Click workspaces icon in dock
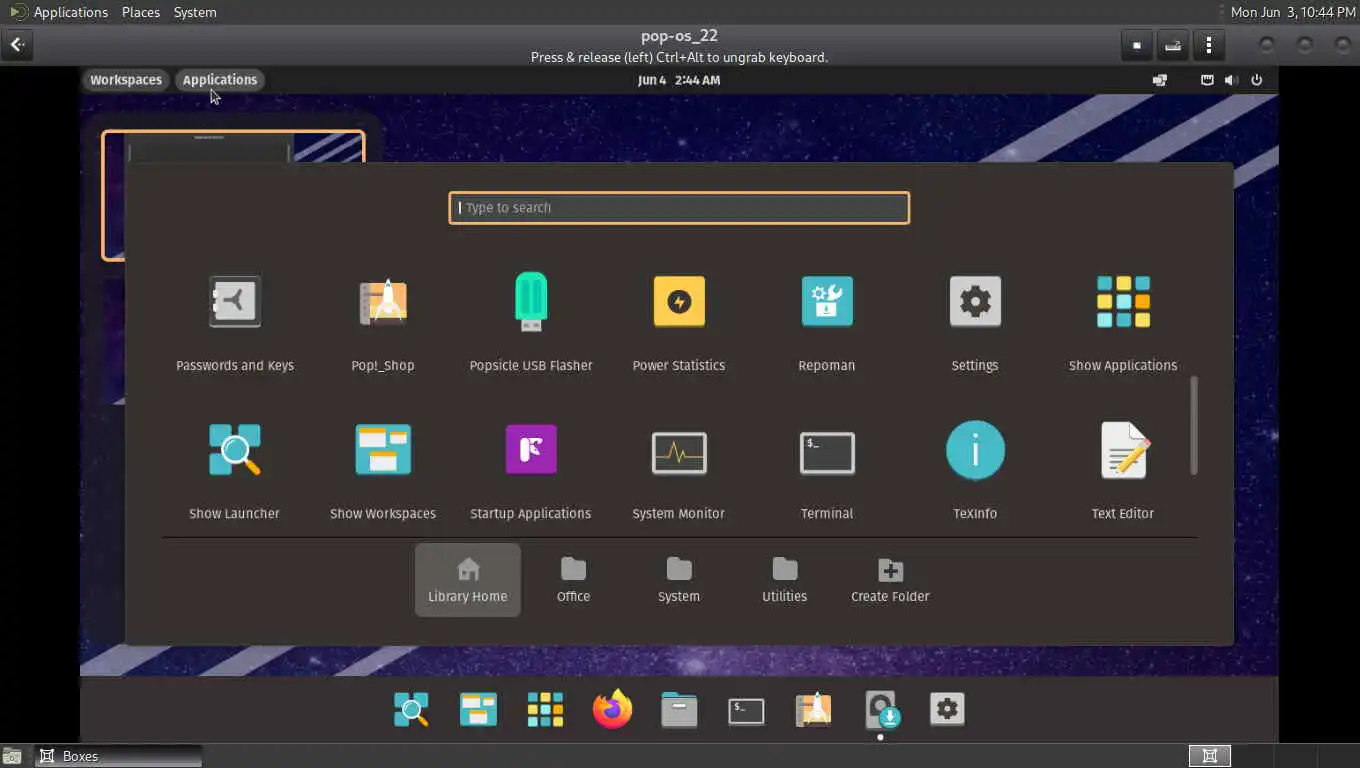The image size is (1360, 768). 478,710
